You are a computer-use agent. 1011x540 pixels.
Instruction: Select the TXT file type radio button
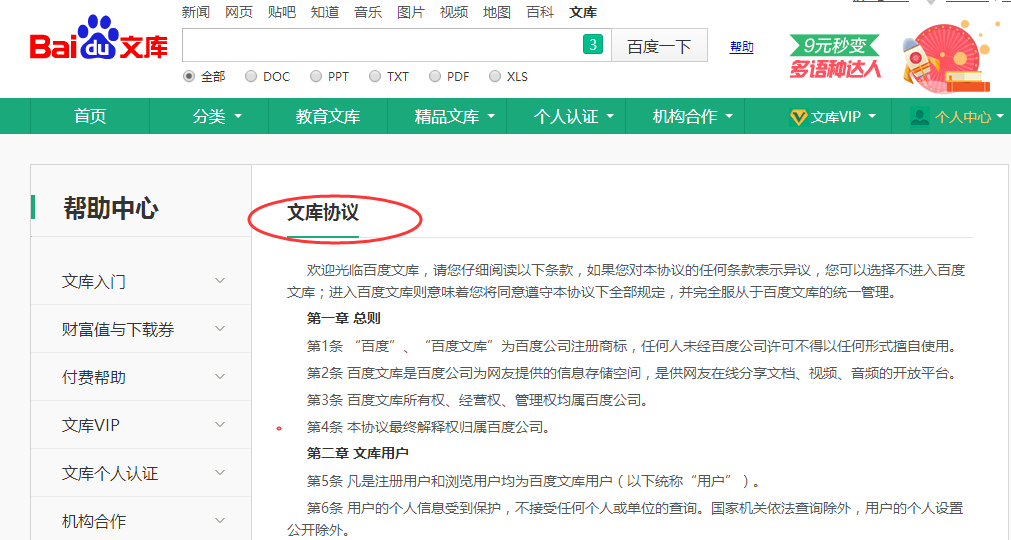[x=375, y=76]
